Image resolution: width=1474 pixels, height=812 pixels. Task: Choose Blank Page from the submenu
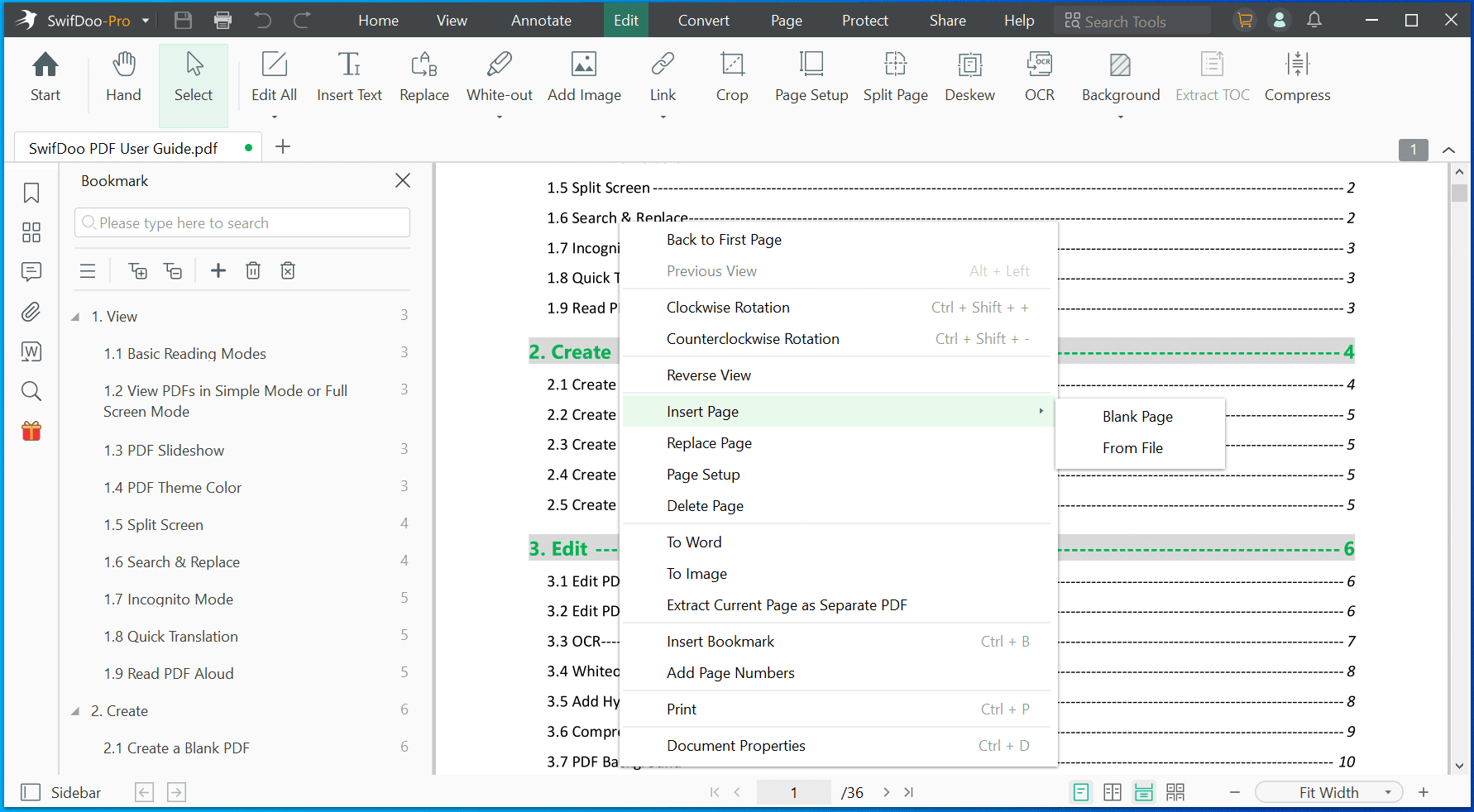tap(1140, 417)
